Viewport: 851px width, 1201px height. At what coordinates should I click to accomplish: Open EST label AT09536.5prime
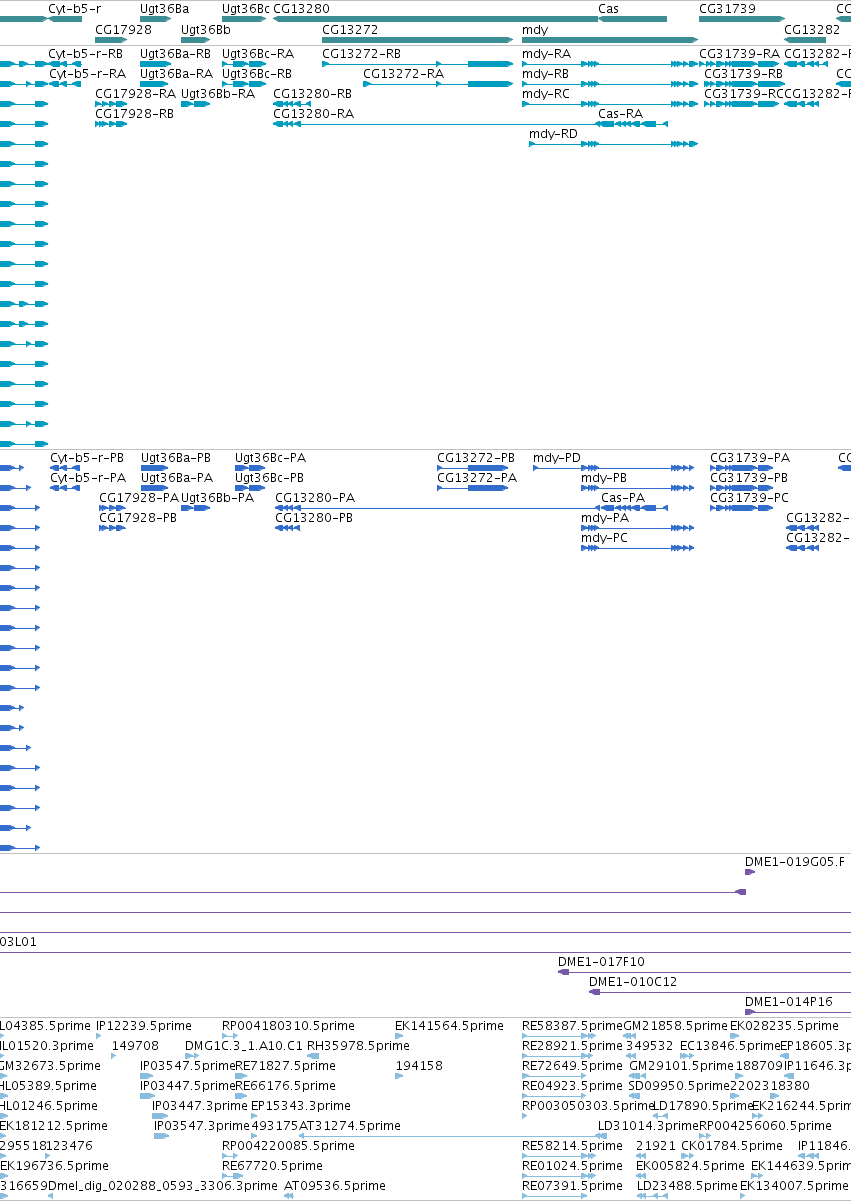coord(335,1185)
